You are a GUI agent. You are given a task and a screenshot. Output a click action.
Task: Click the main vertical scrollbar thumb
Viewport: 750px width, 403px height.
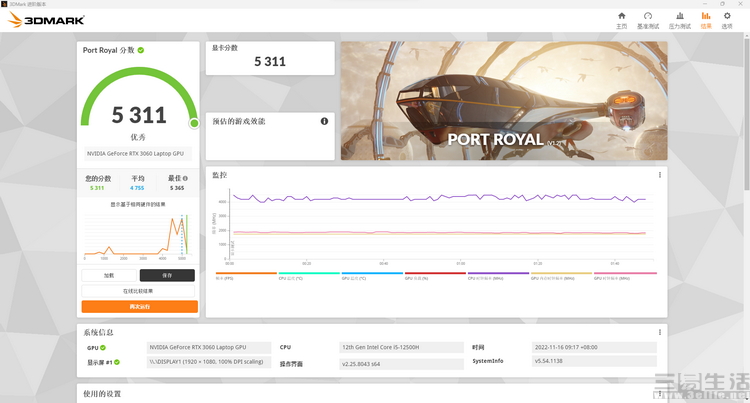click(747, 114)
